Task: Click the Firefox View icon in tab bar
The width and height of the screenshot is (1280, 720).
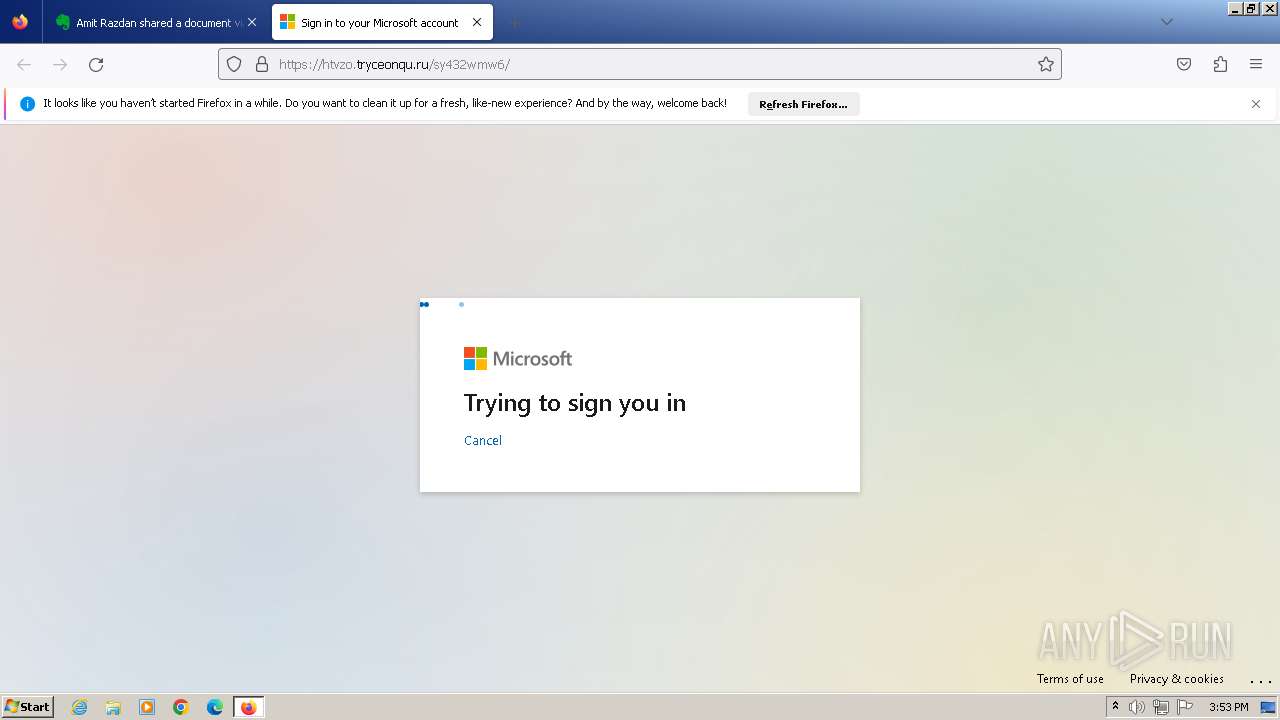Action: (20, 22)
